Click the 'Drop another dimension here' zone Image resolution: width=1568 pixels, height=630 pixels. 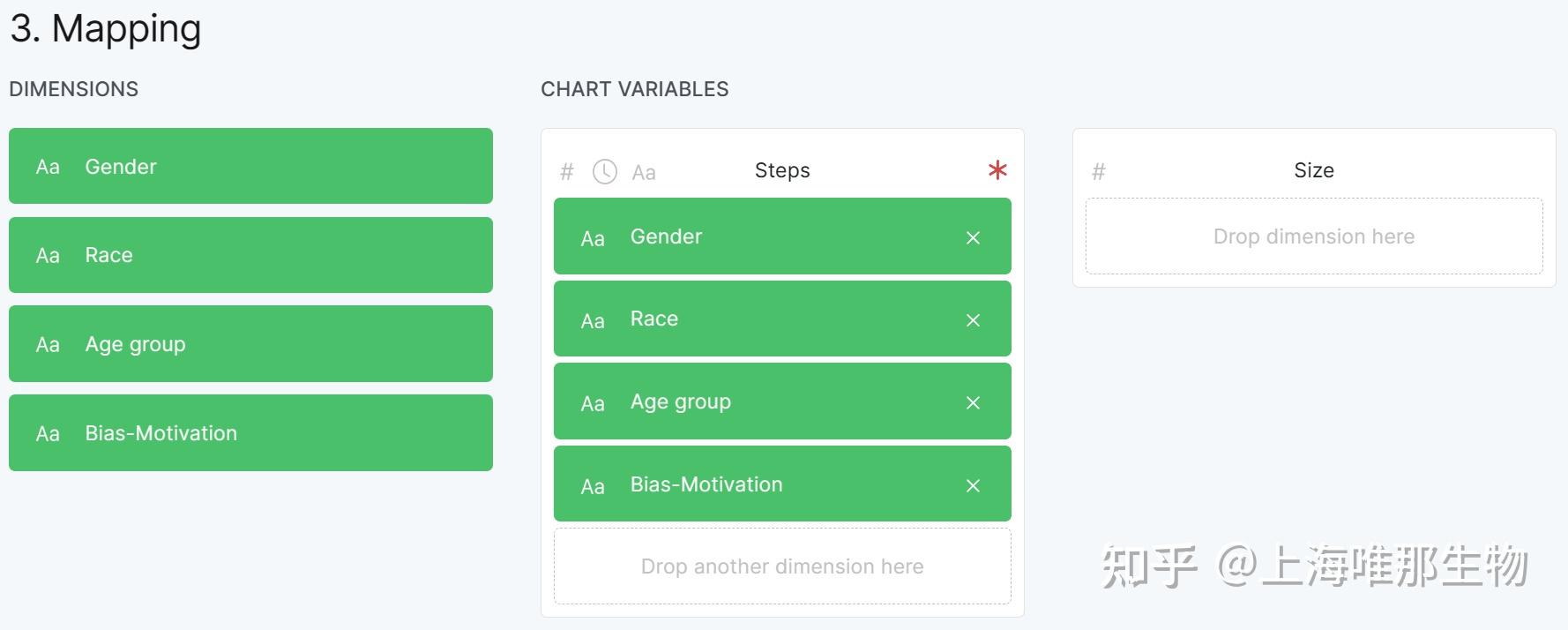click(781, 566)
